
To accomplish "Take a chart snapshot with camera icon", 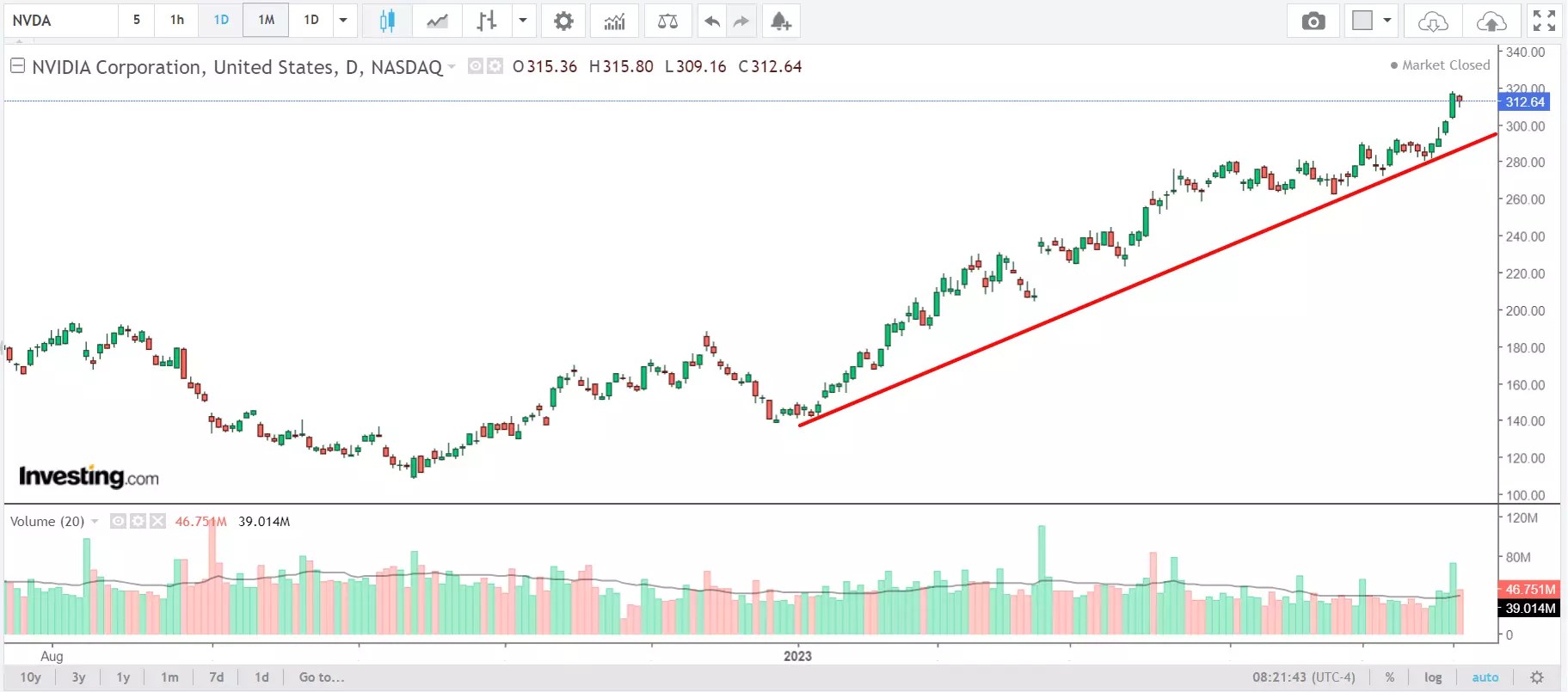I will pyautogui.click(x=1313, y=21).
